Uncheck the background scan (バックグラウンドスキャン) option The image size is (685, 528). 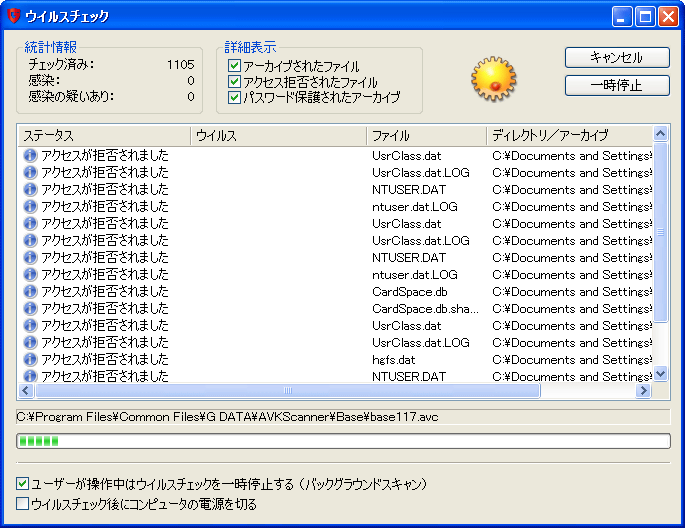pos(22,483)
